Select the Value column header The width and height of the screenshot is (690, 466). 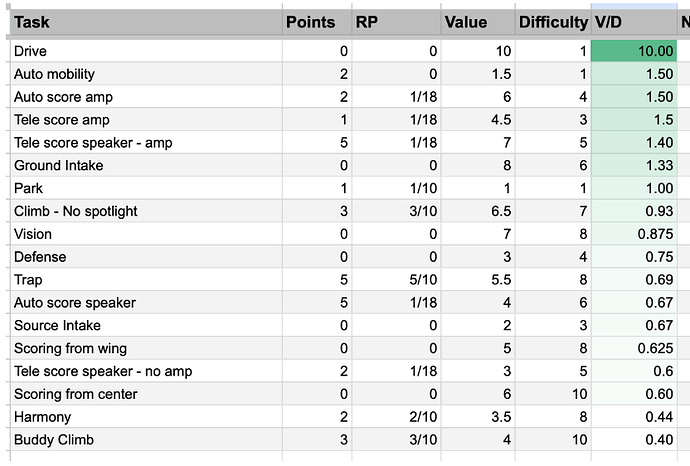(478, 22)
